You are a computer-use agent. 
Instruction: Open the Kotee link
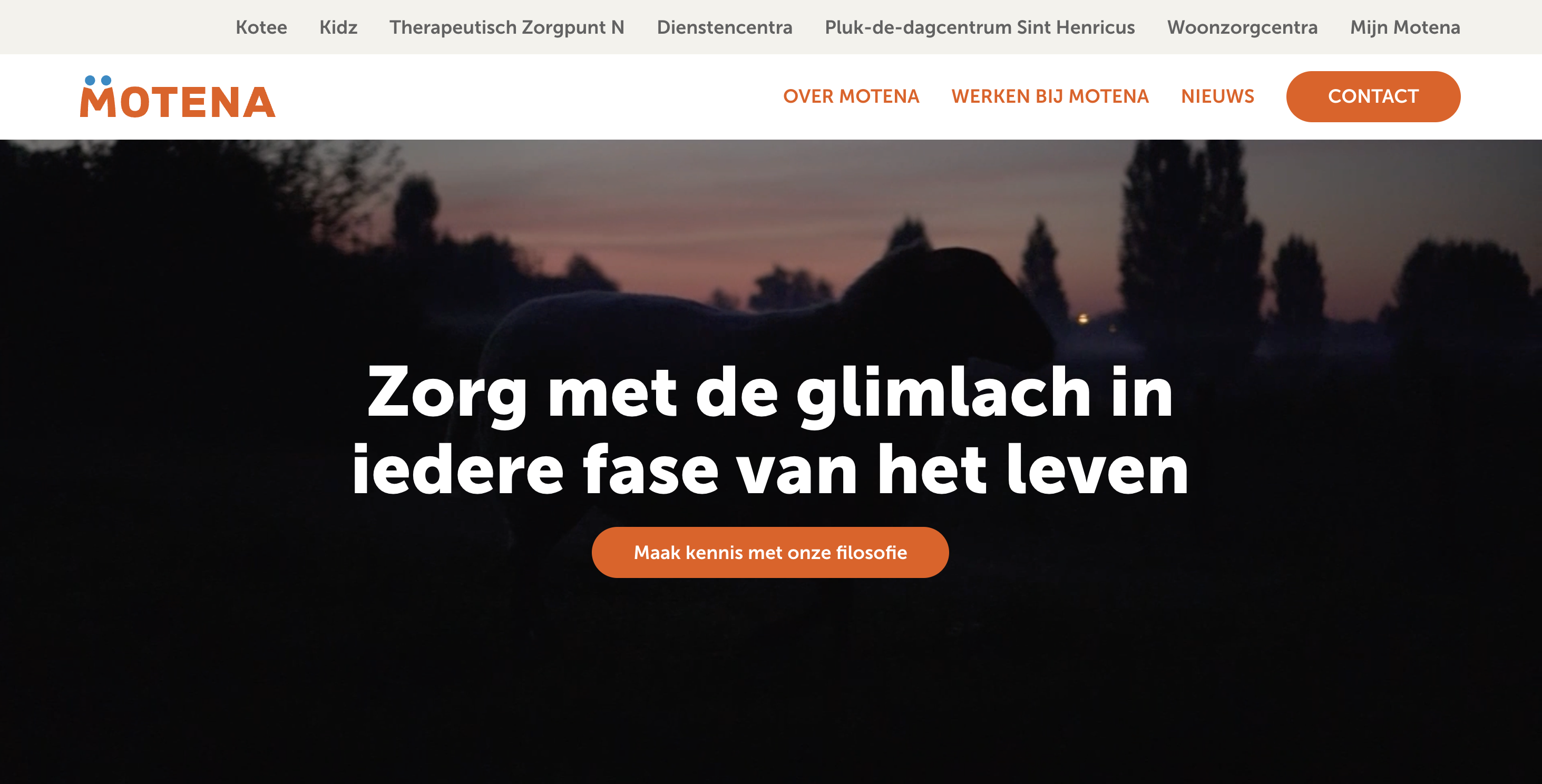[261, 27]
